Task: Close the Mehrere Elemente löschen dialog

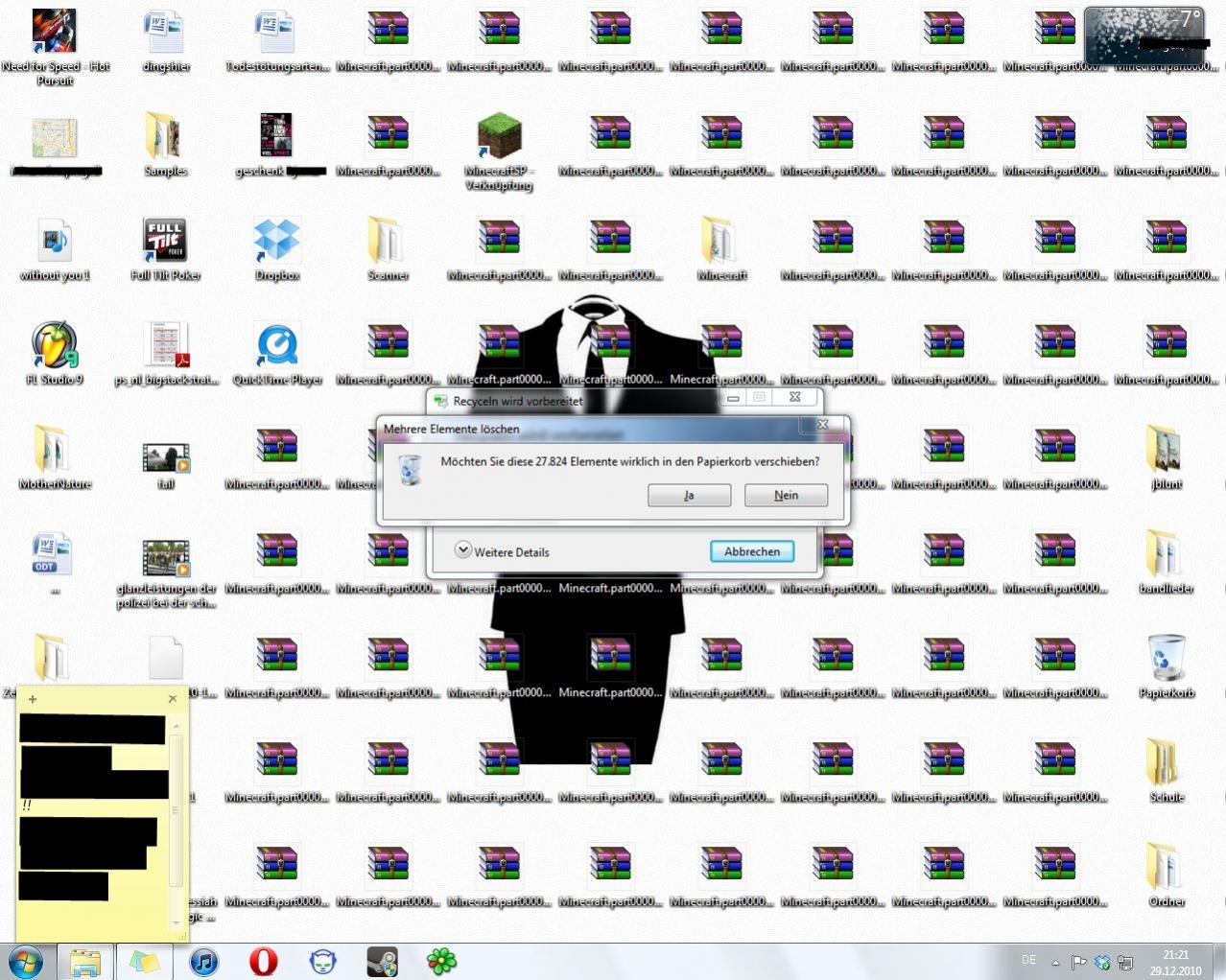Action: 822,424
